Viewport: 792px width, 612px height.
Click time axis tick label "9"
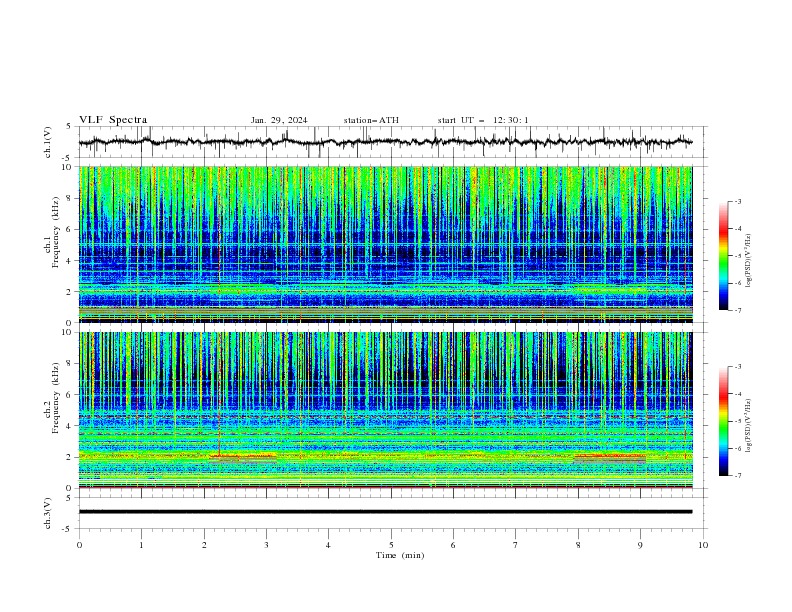click(x=640, y=545)
